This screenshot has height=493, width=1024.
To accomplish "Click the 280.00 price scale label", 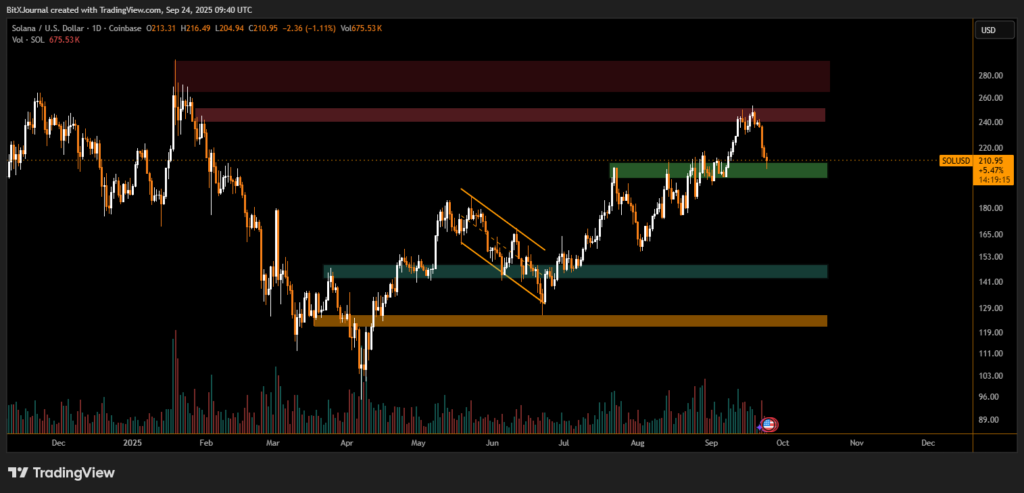I will click(989, 76).
